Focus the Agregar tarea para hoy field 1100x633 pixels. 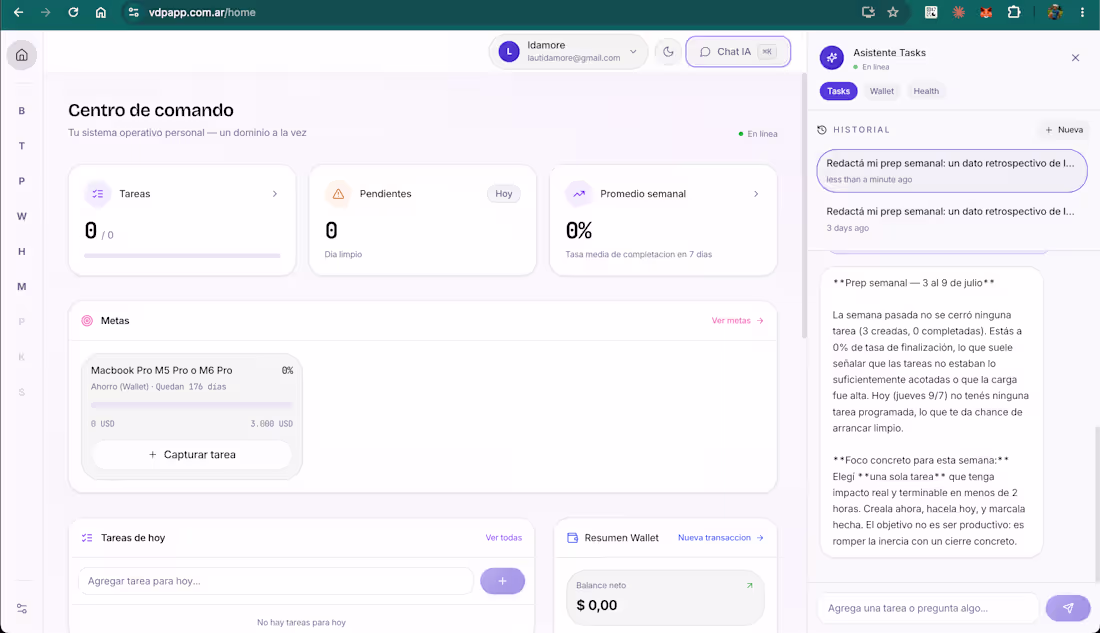tap(276, 581)
